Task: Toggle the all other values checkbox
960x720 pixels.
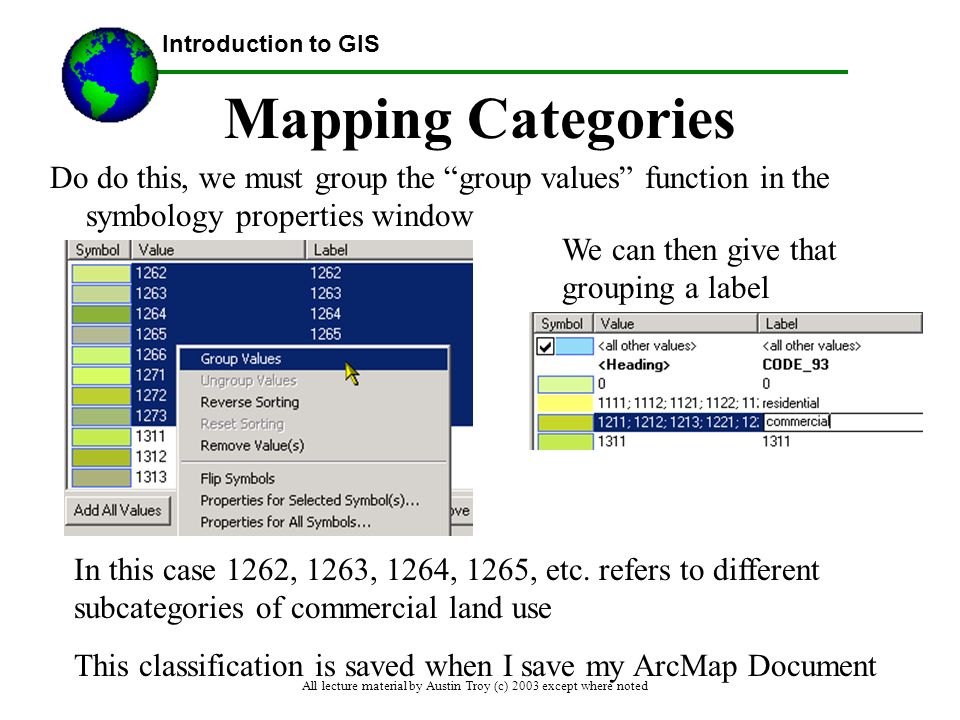Action: (545, 347)
